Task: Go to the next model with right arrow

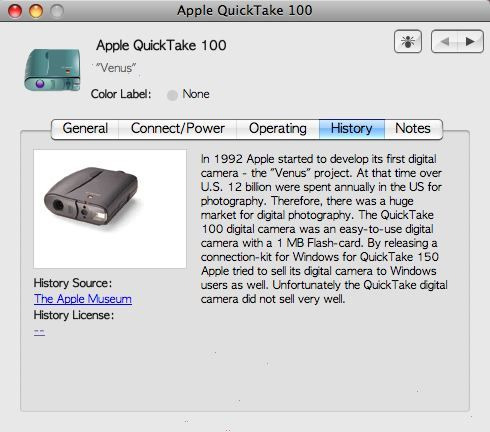Action: tap(470, 42)
